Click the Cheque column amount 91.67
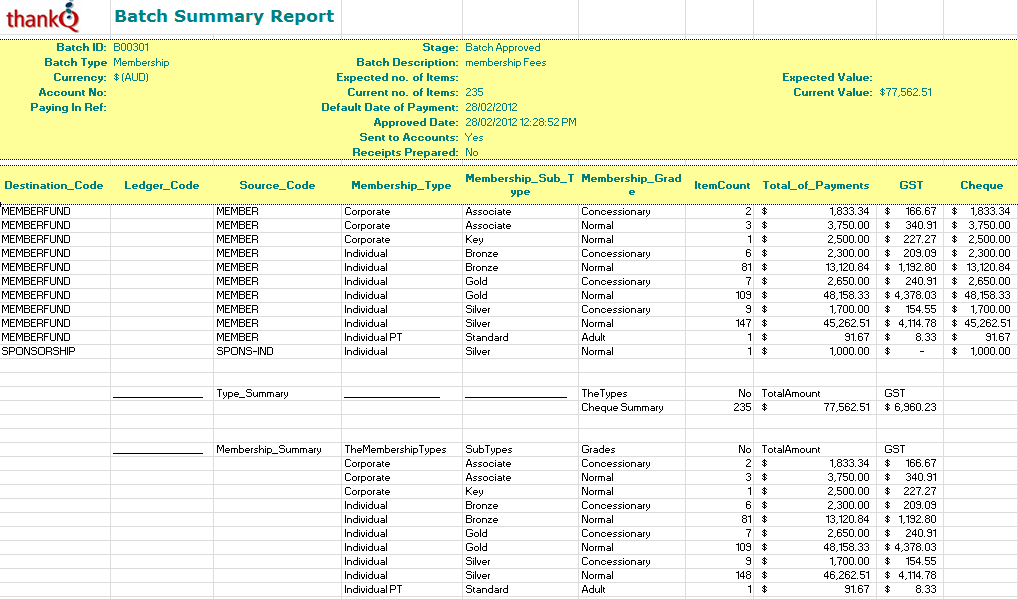The image size is (1018, 599). [997, 337]
